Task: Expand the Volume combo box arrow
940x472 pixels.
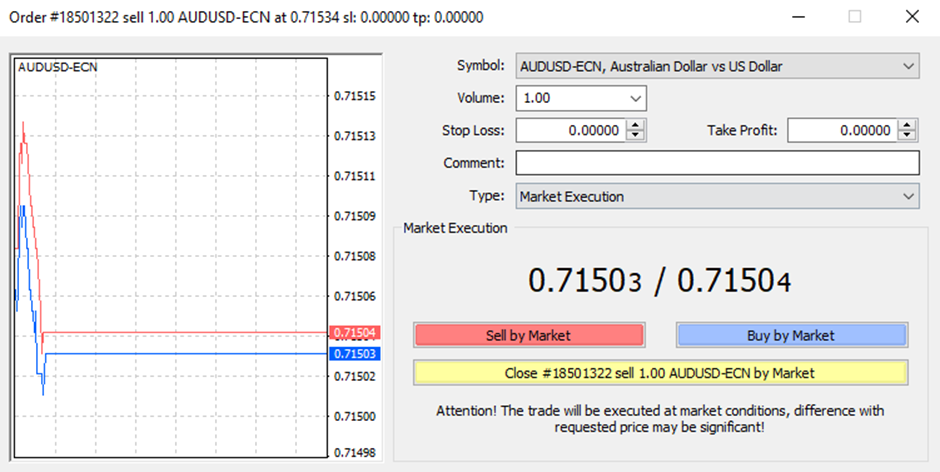Action: (635, 98)
